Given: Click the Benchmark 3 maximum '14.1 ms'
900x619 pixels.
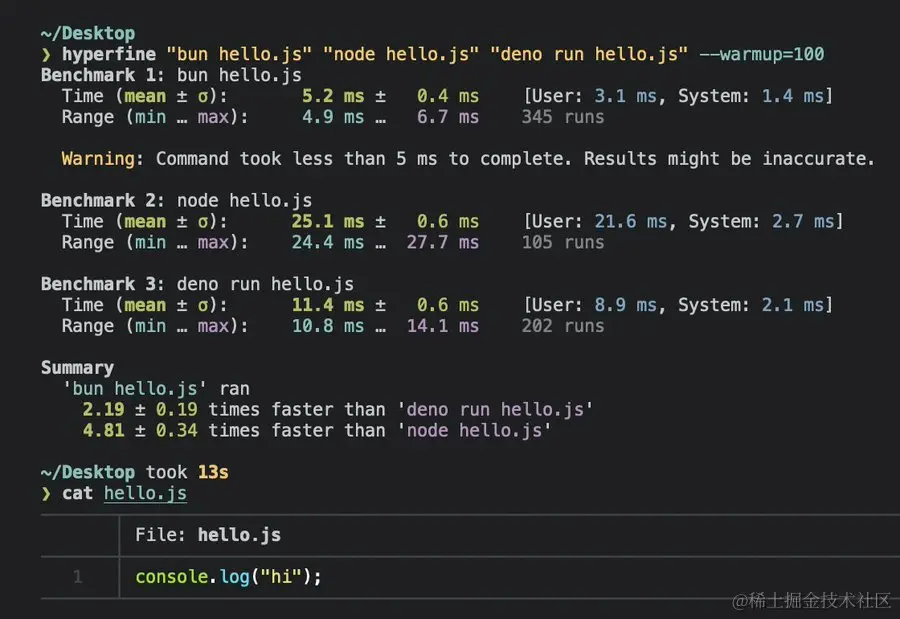Looking at the screenshot, I should coord(443,326).
